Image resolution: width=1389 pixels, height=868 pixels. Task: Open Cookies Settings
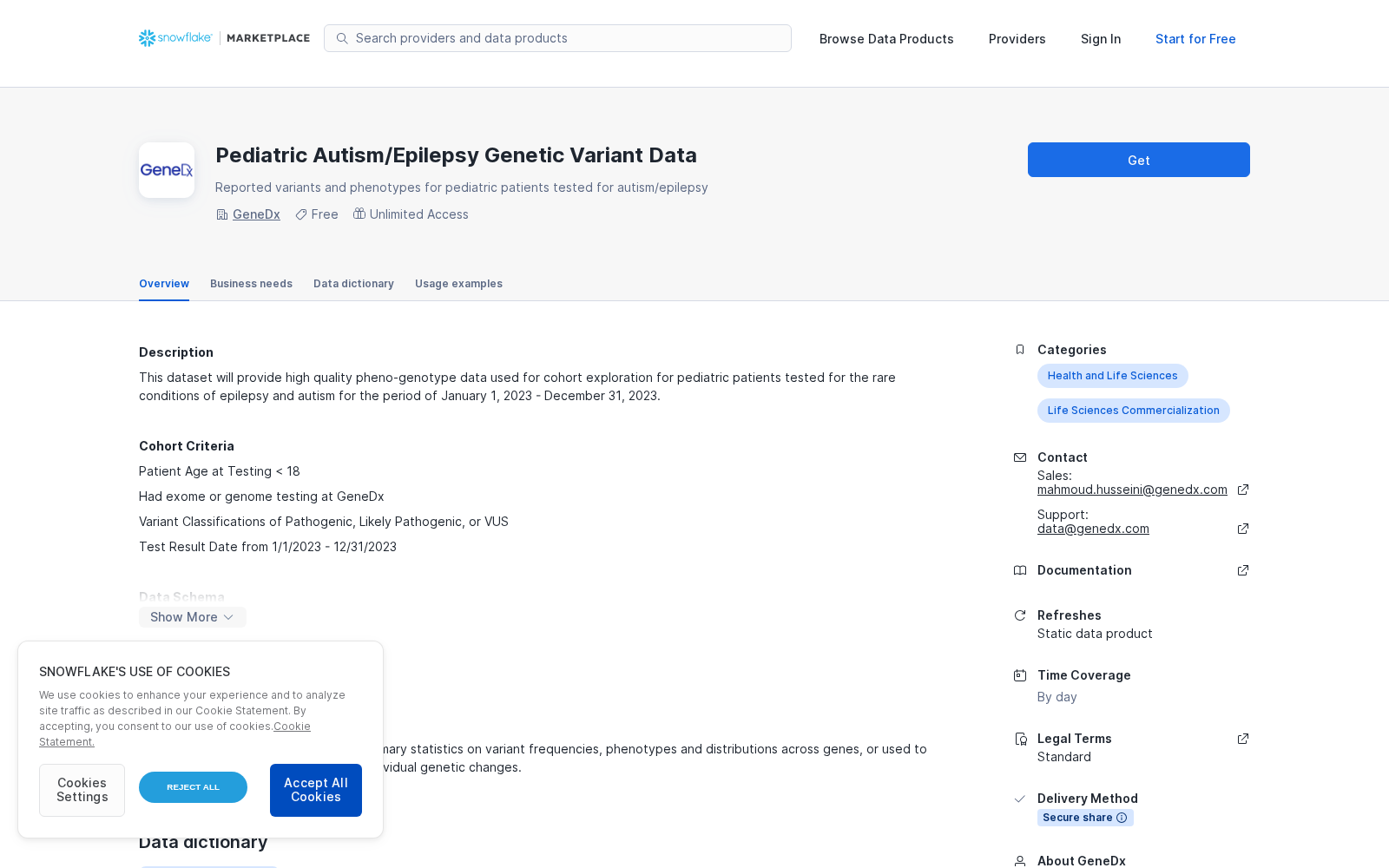82,790
